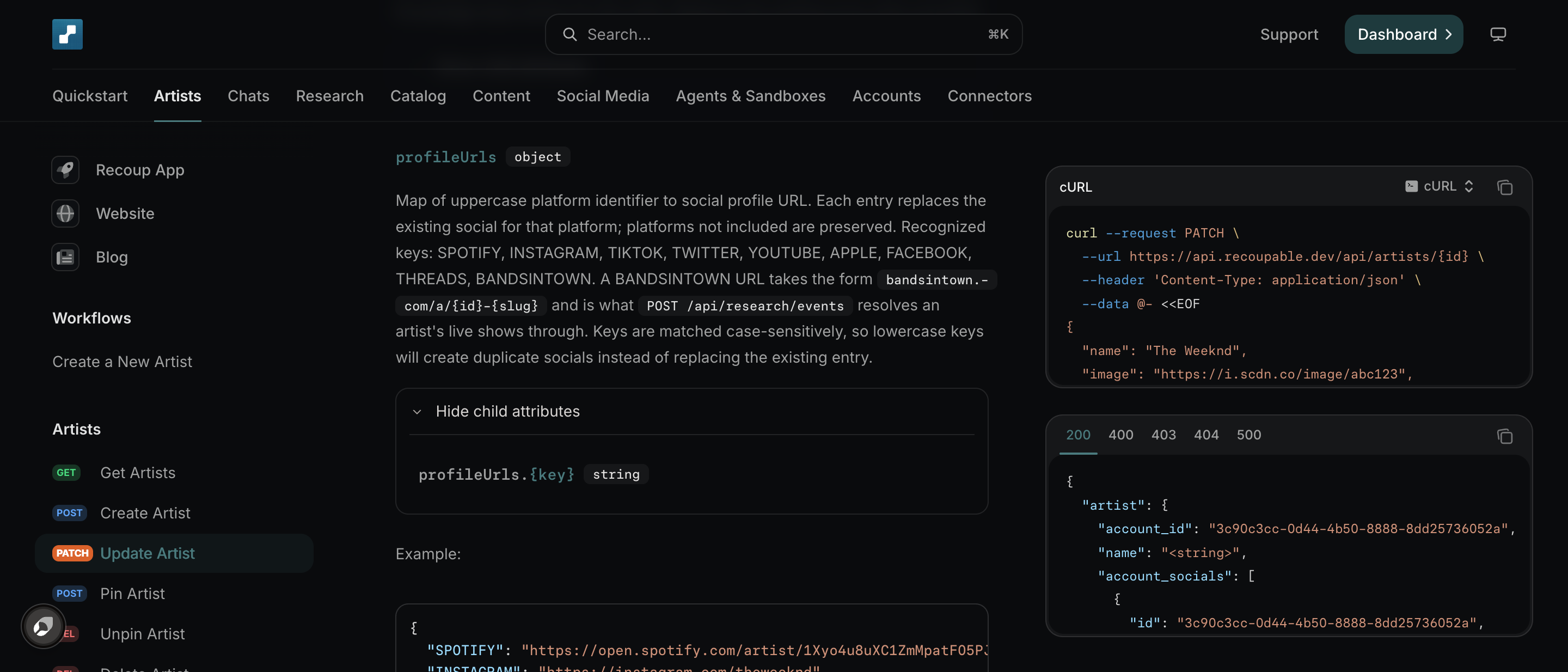
Task: Open the Support link
Action: click(x=1289, y=34)
